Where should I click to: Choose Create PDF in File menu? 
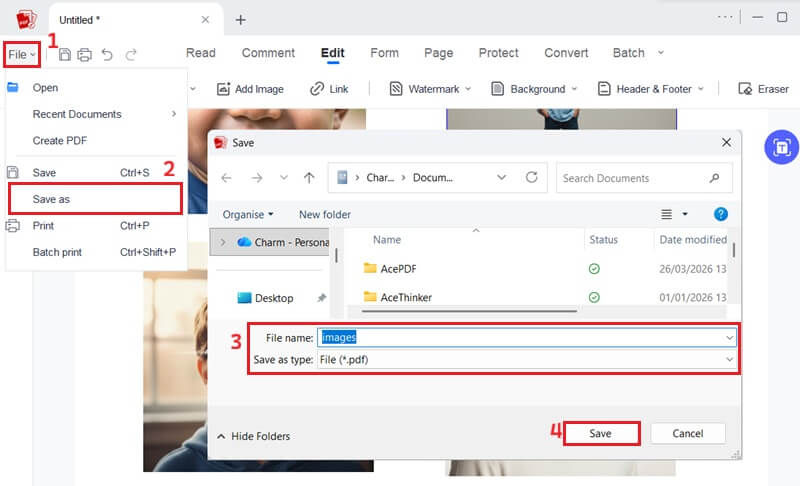click(96, 141)
